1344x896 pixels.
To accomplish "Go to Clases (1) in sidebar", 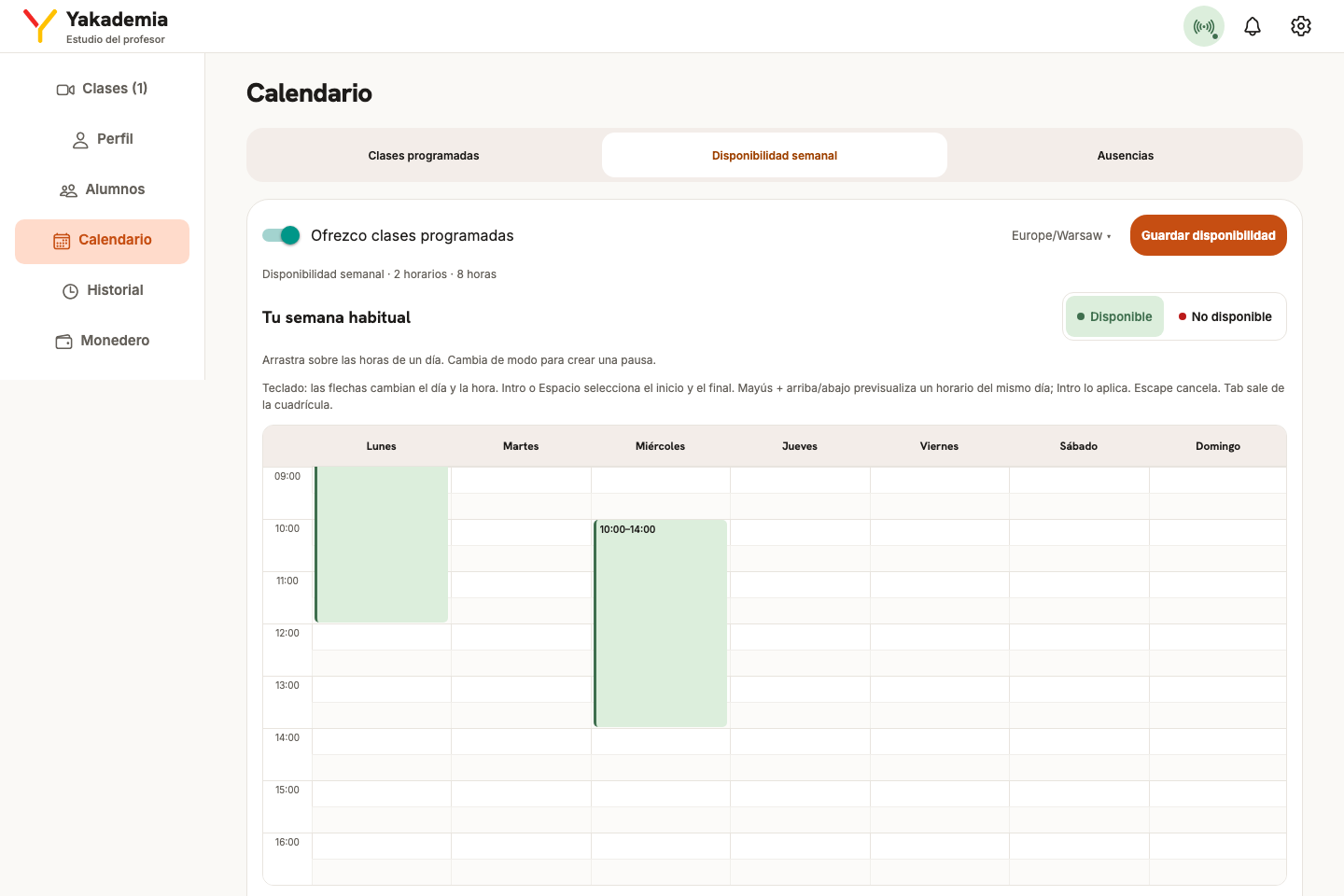I will pyautogui.click(x=103, y=89).
